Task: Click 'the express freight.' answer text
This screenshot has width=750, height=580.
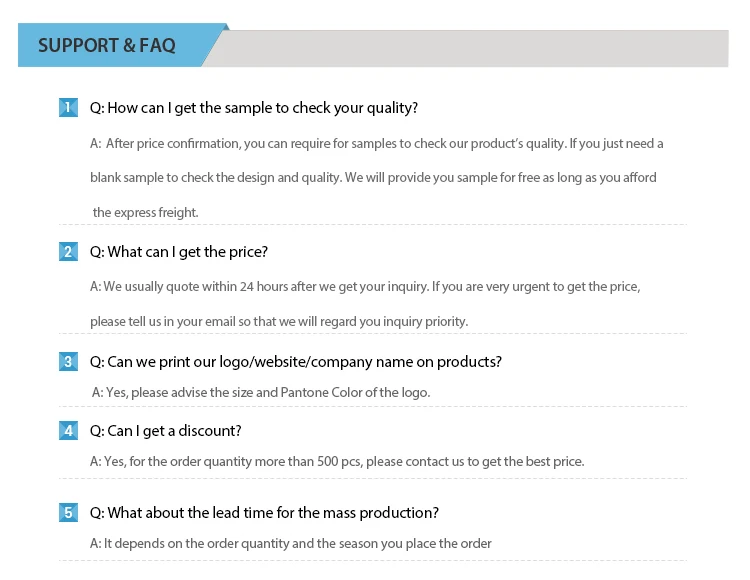Action: tap(146, 212)
